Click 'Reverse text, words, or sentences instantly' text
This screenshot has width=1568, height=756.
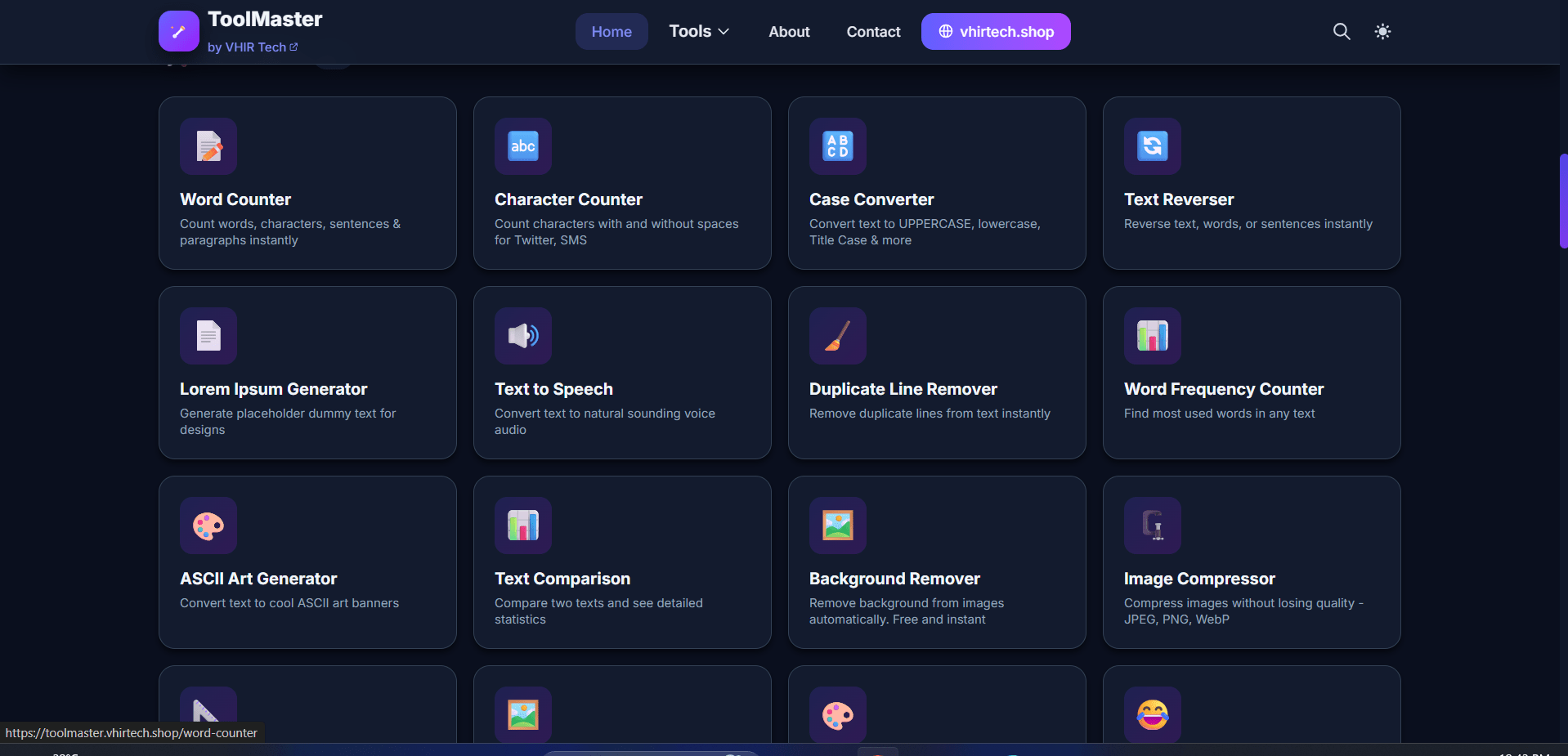pyautogui.click(x=1248, y=224)
